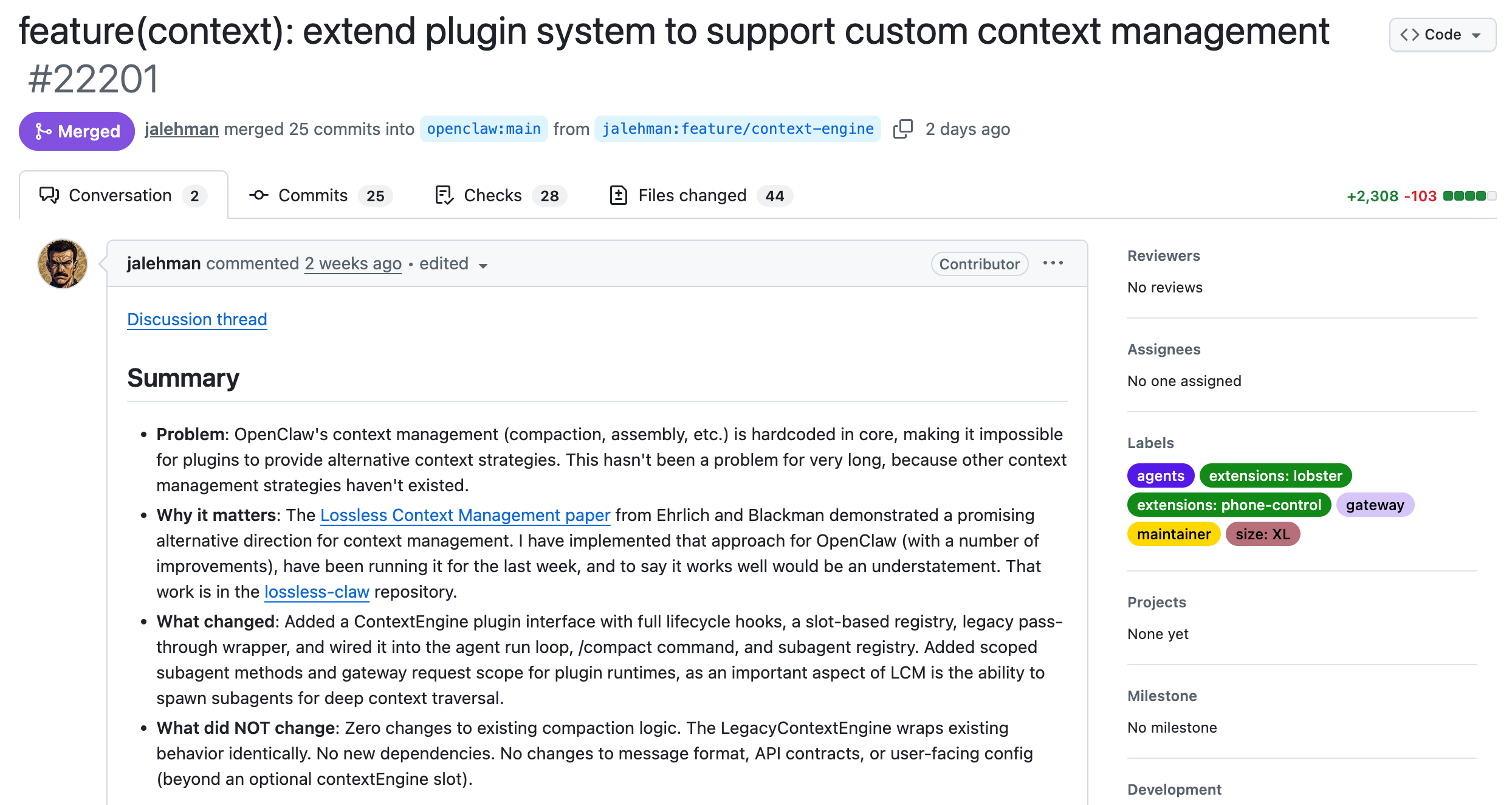Visit the lossless-claw repository link
Screen dimensions: 1512x805
317,592
